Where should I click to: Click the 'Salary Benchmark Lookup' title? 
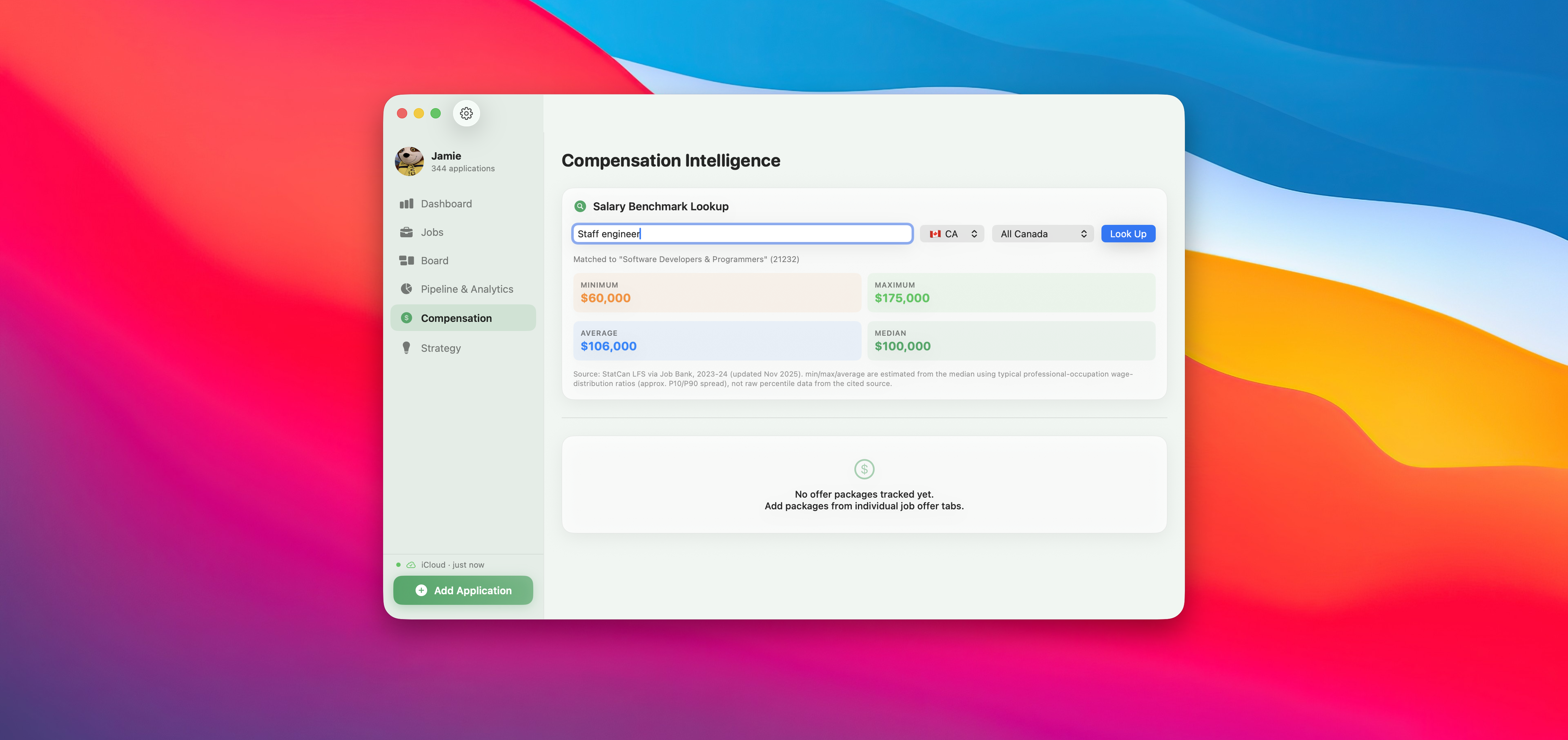660,207
